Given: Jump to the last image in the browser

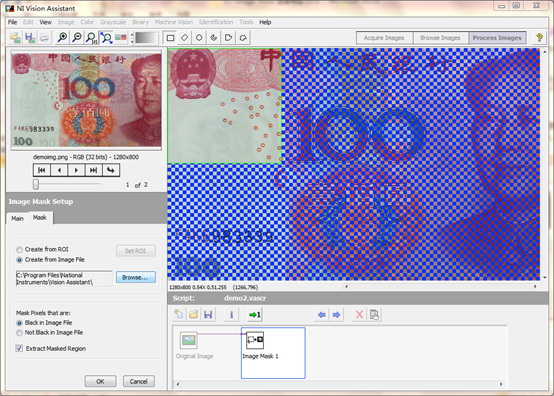Looking at the screenshot, I should click(93, 170).
